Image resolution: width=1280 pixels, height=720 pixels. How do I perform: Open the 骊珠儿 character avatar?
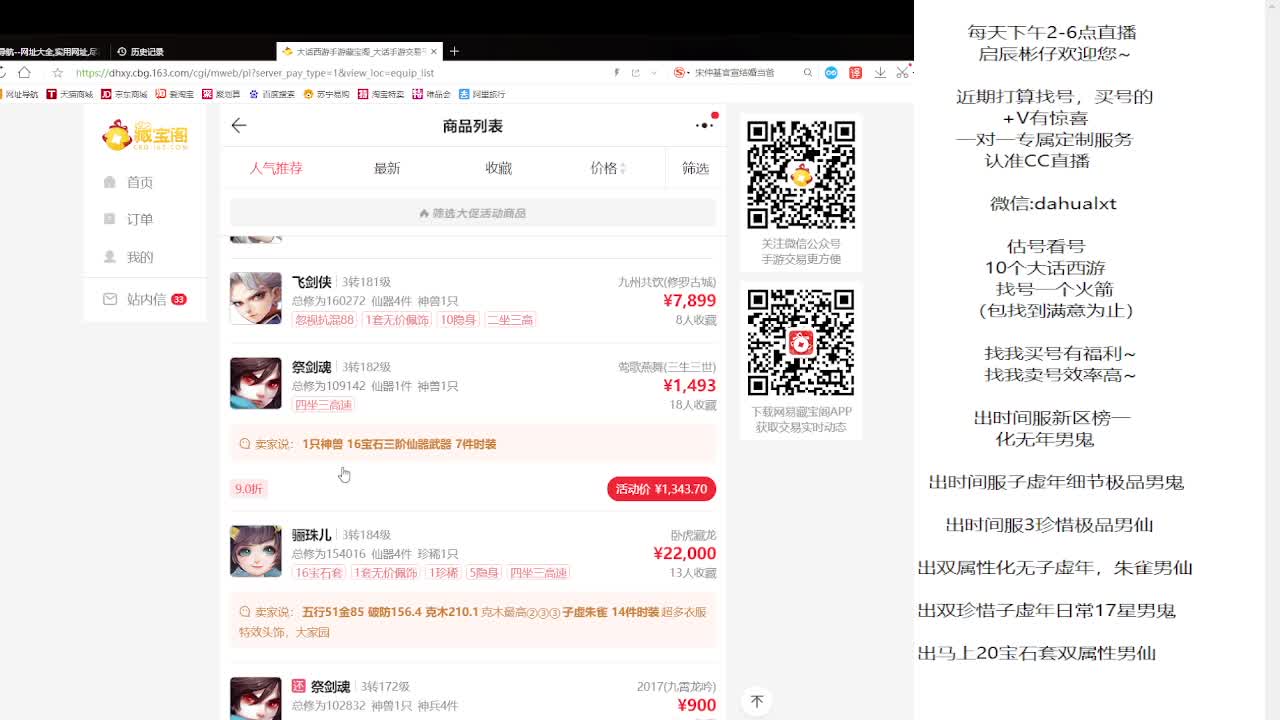coord(256,551)
